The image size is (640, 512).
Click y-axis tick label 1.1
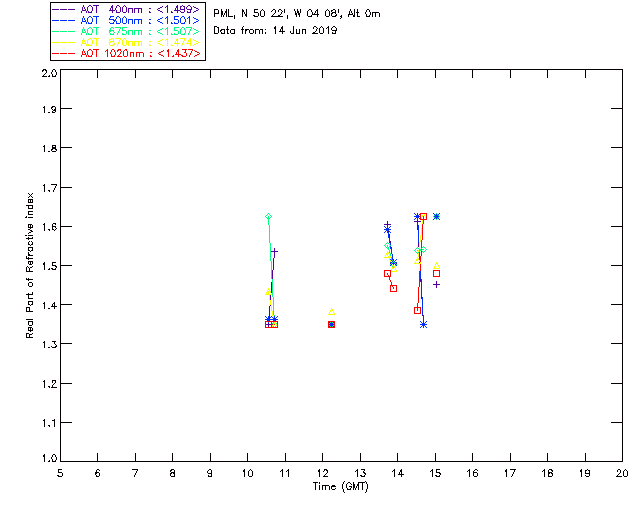[49, 423]
